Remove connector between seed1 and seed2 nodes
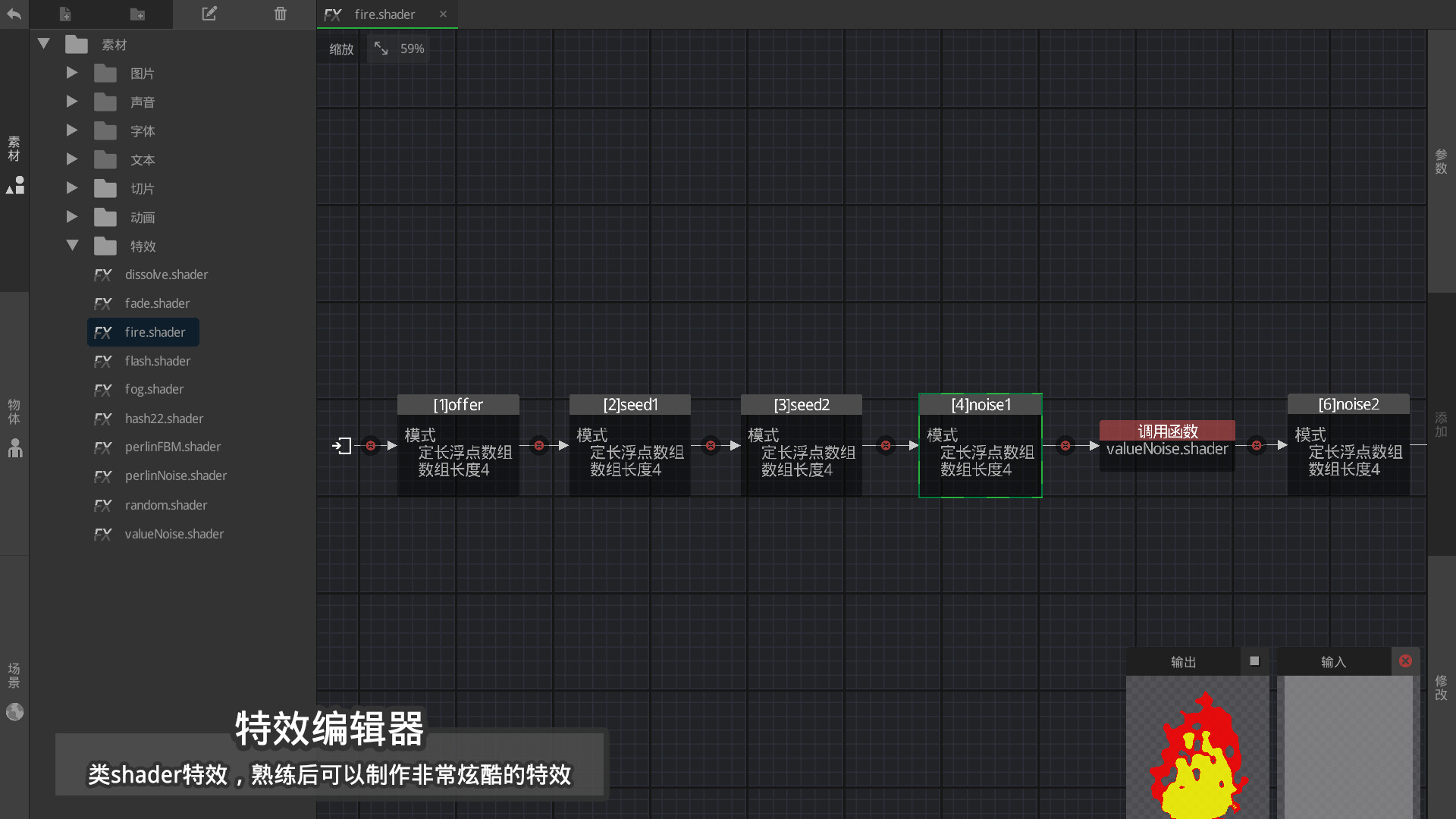Image resolution: width=1456 pixels, height=819 pixels. [x=711, y=446]
